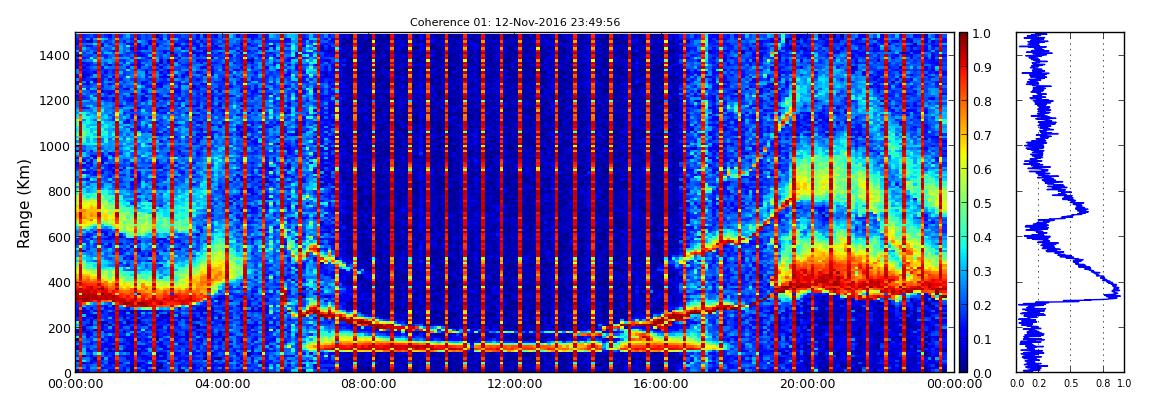
Task: Pick the colorbar's 0.3 tick label
Action: 983,271
